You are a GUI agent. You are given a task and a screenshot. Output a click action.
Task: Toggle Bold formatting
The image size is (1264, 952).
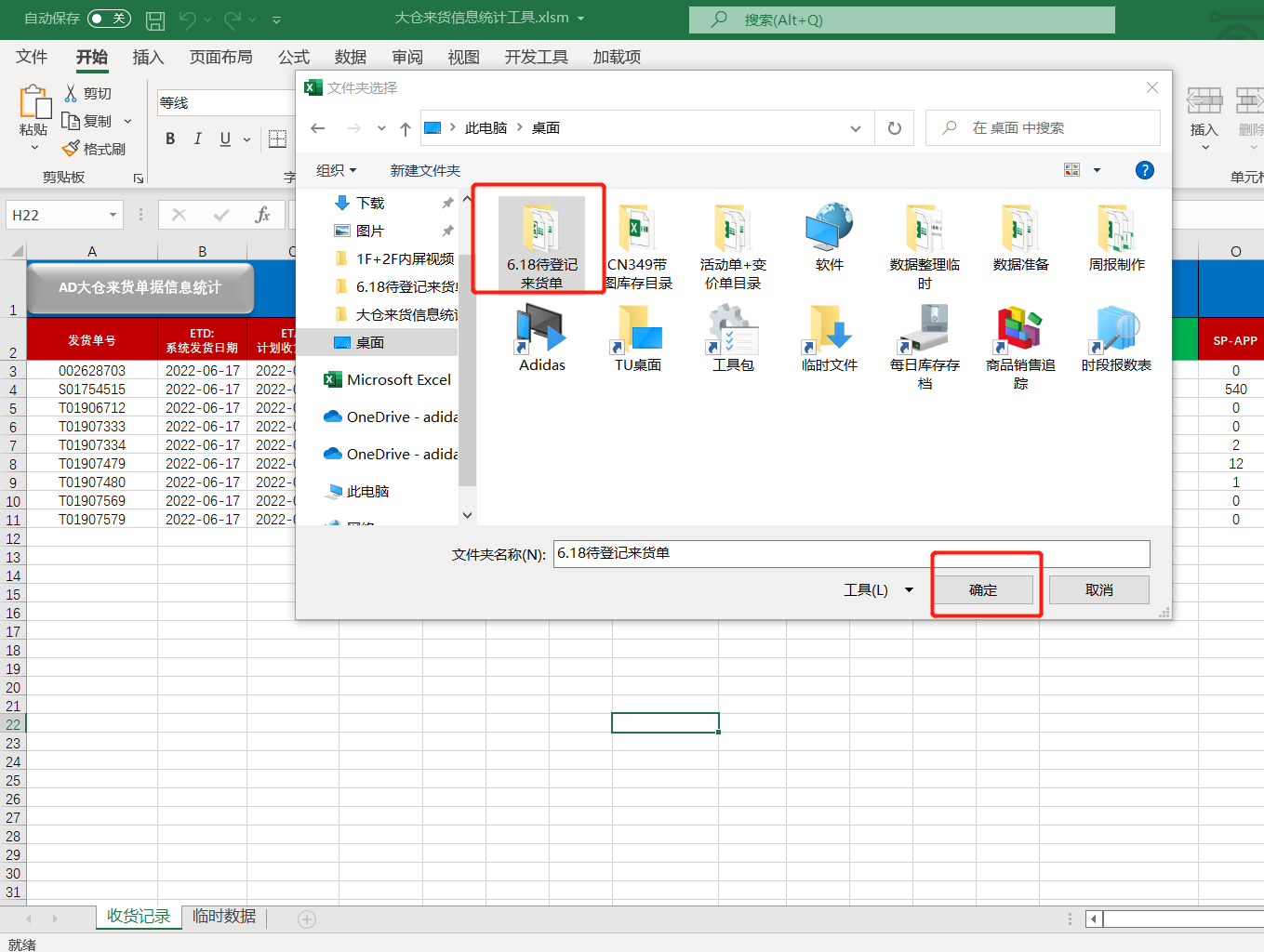click(x=170, y=139)
